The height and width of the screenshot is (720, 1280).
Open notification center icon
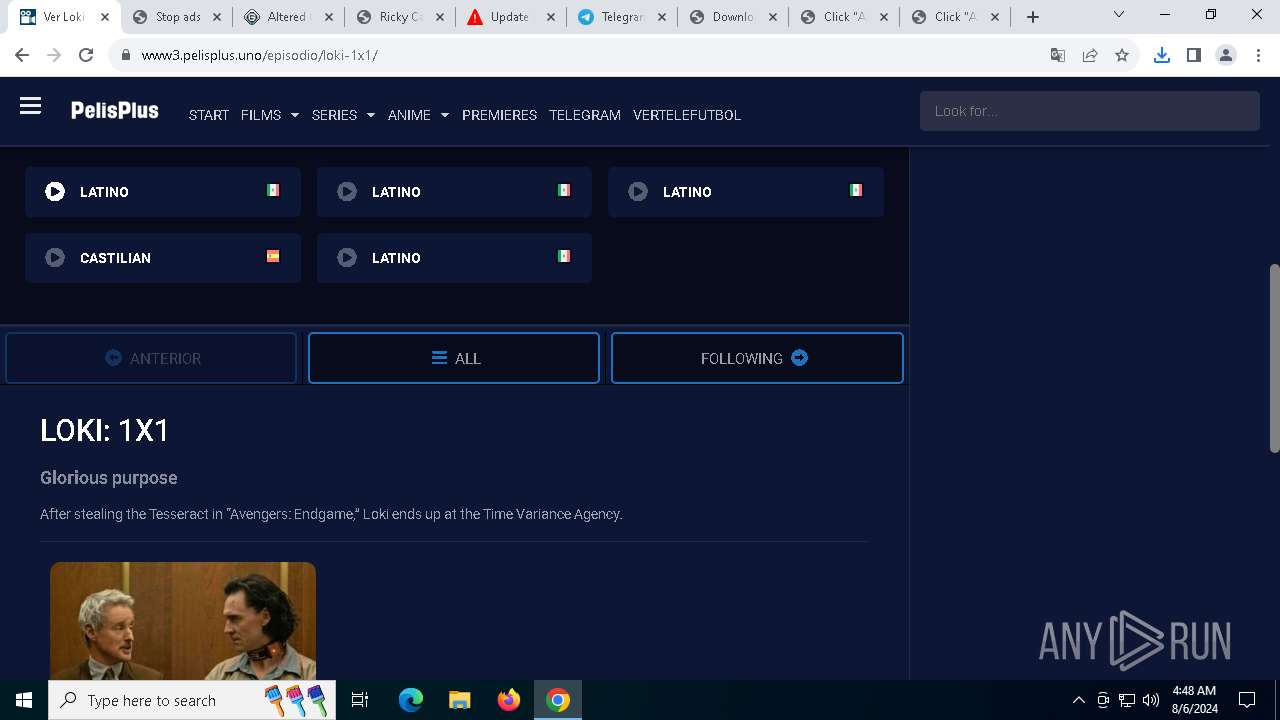[1247, 700]
